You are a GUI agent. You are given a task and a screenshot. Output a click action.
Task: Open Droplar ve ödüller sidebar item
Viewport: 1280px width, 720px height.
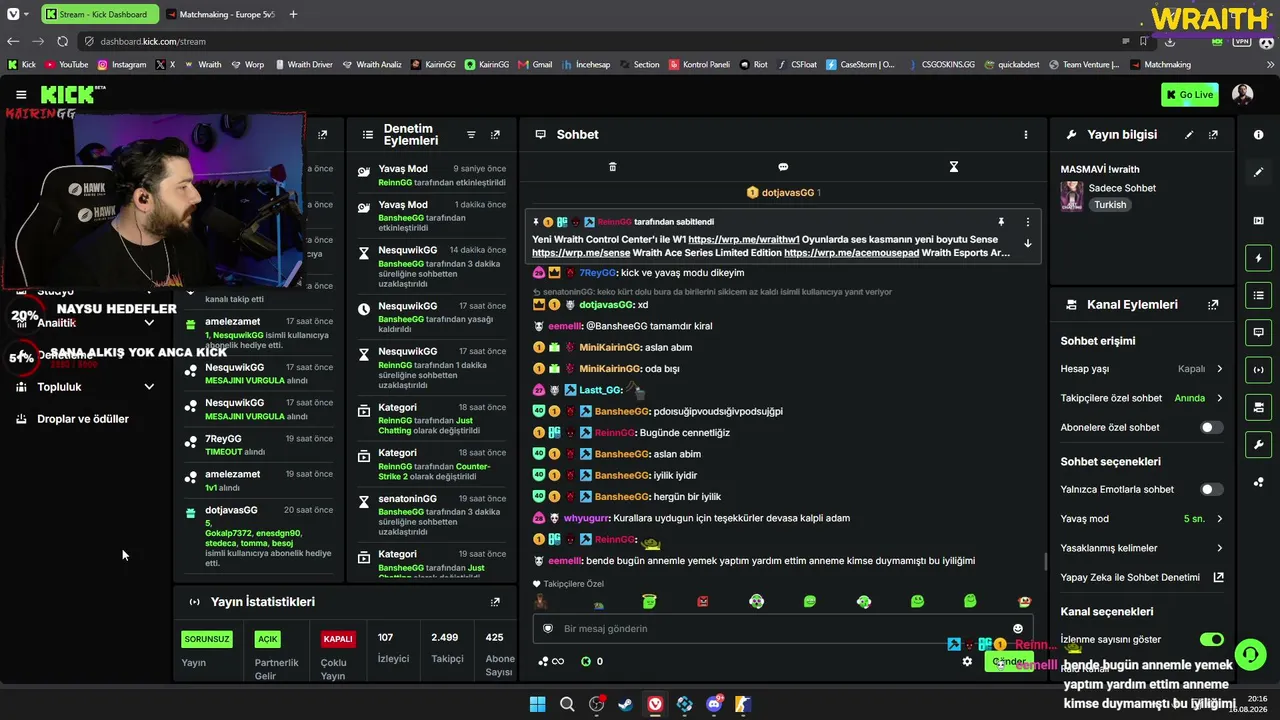83,419
